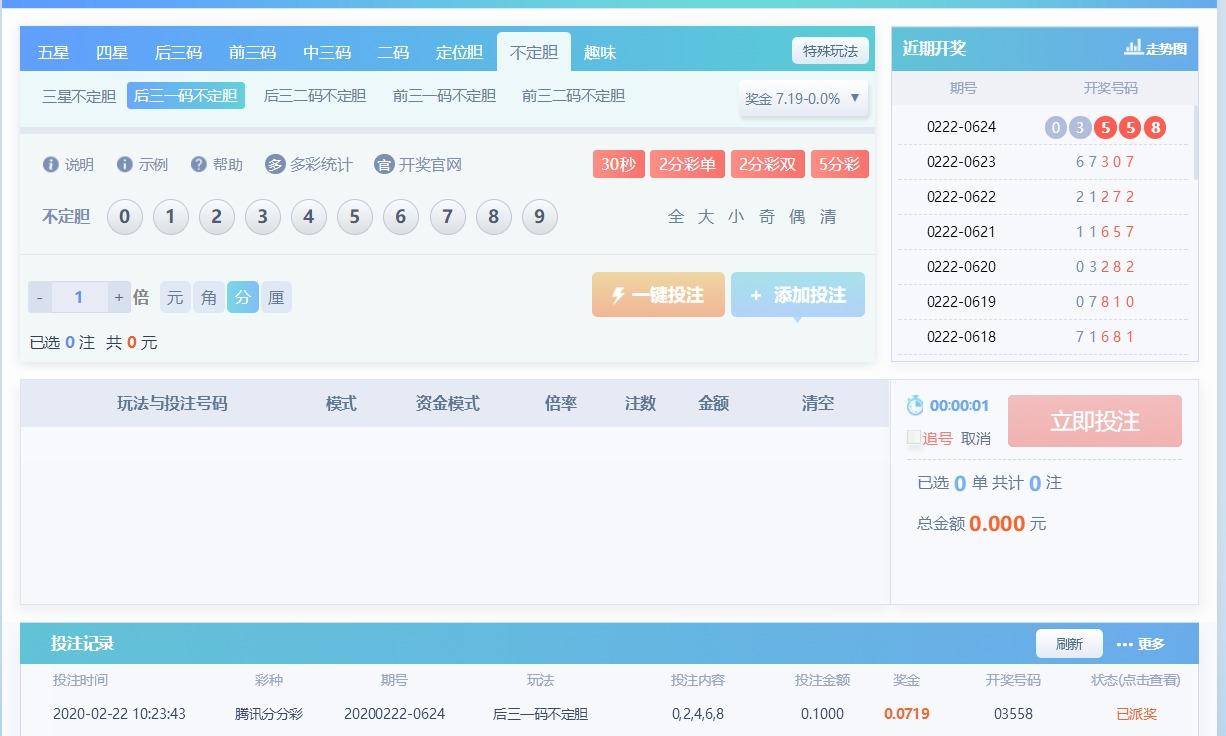Set the 厘 currency unit
This screenshot has width=1226, height=736.
coord(276,297)
